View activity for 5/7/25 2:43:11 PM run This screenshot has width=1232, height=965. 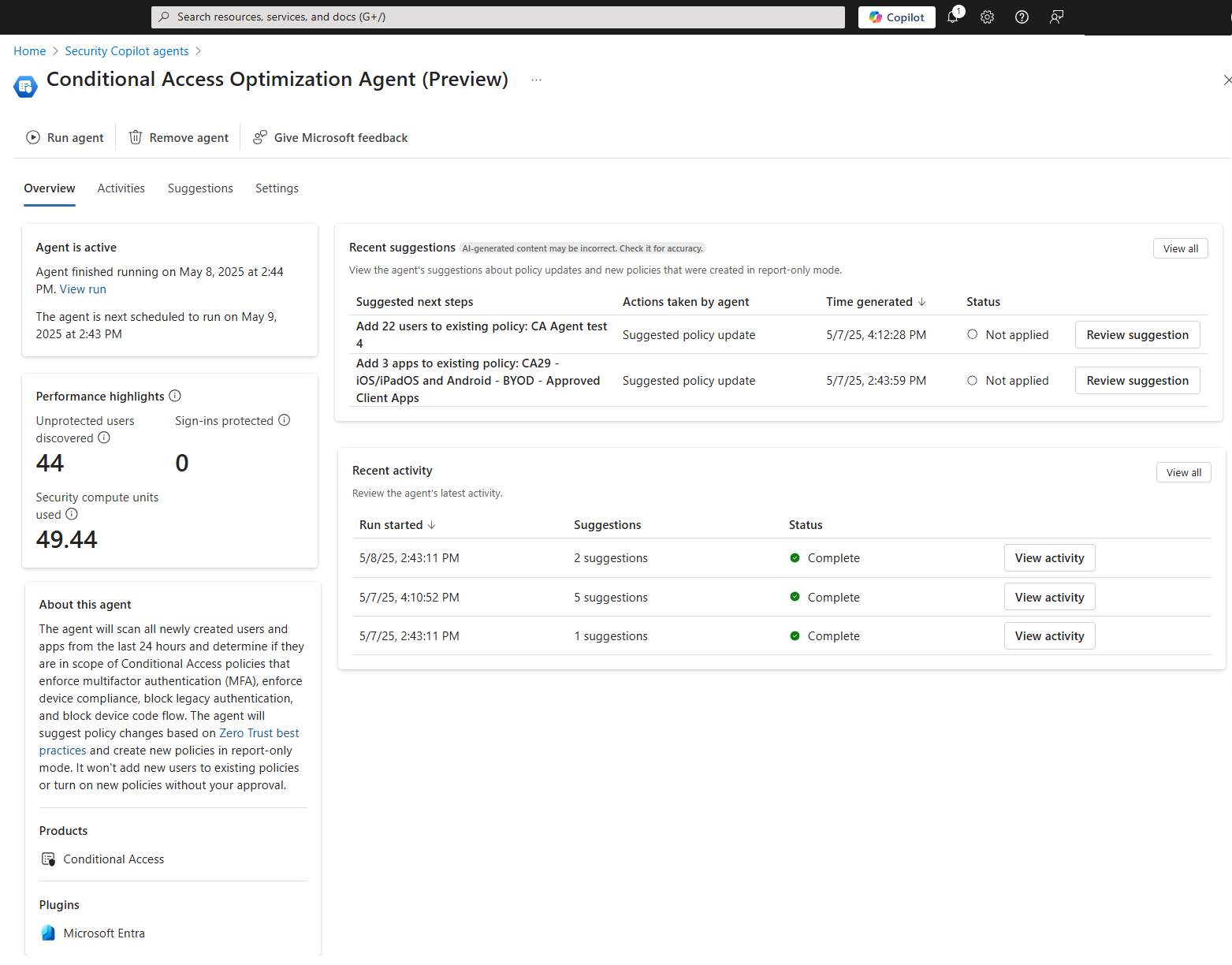(x=1049, y=636)
